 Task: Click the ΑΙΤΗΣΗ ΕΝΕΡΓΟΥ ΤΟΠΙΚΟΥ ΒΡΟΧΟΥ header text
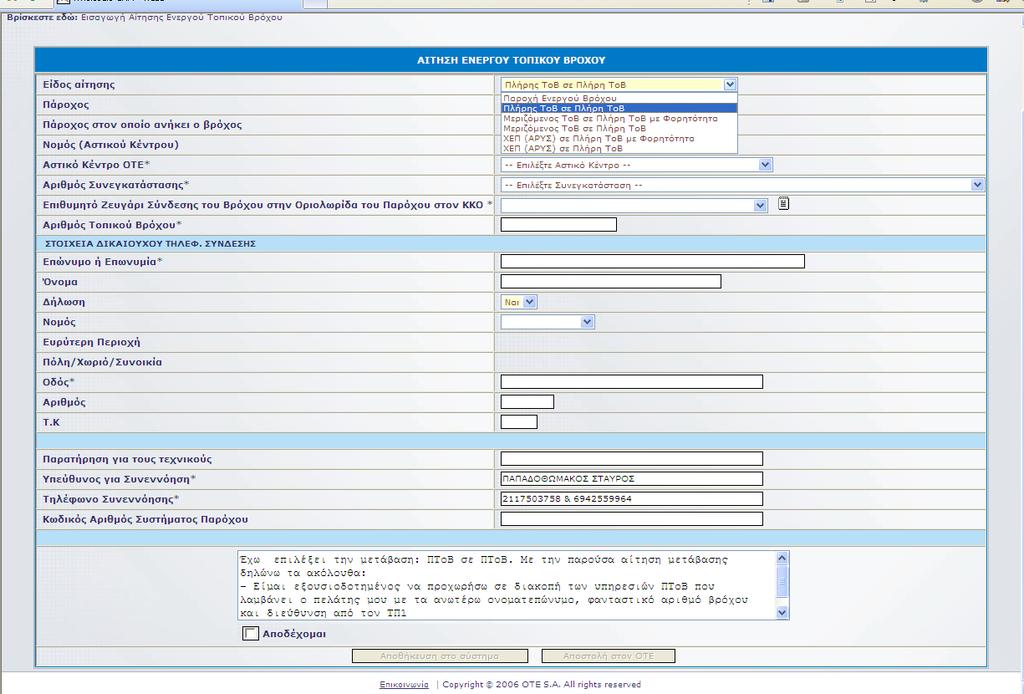511,60
